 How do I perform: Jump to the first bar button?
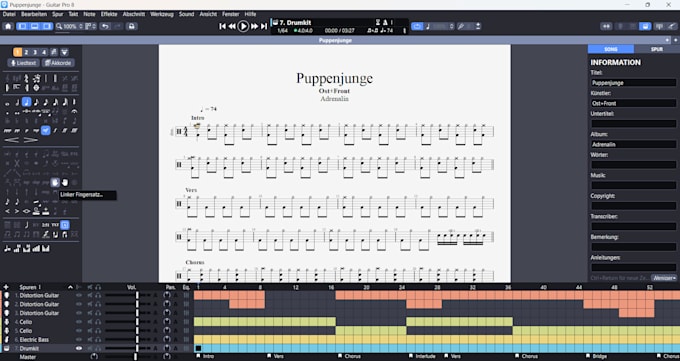point(222,26)
